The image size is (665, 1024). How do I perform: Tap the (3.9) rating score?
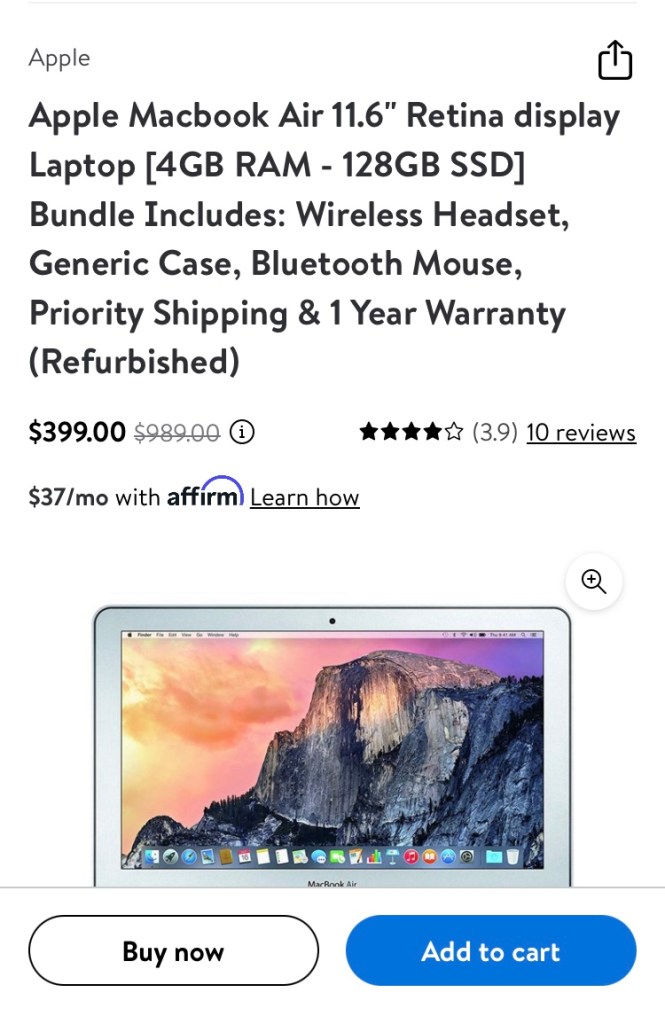coord(495,432)
